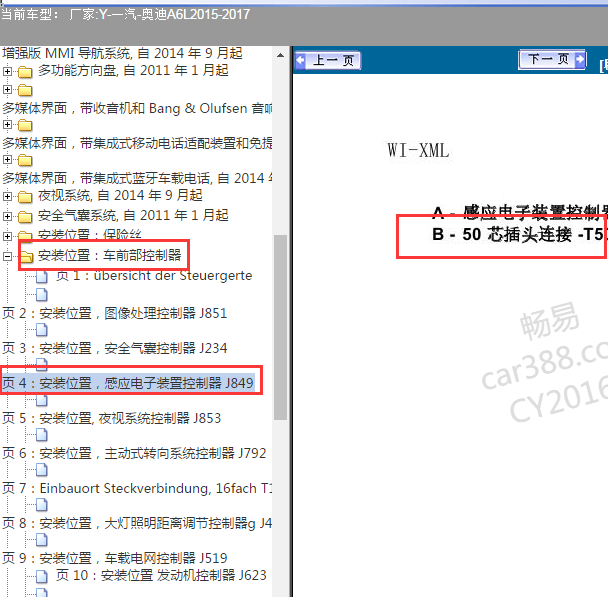Select 安装位置：车前部控制器 folder label
This screenshot has height=597, width=608.
click(x=110, y=255)
